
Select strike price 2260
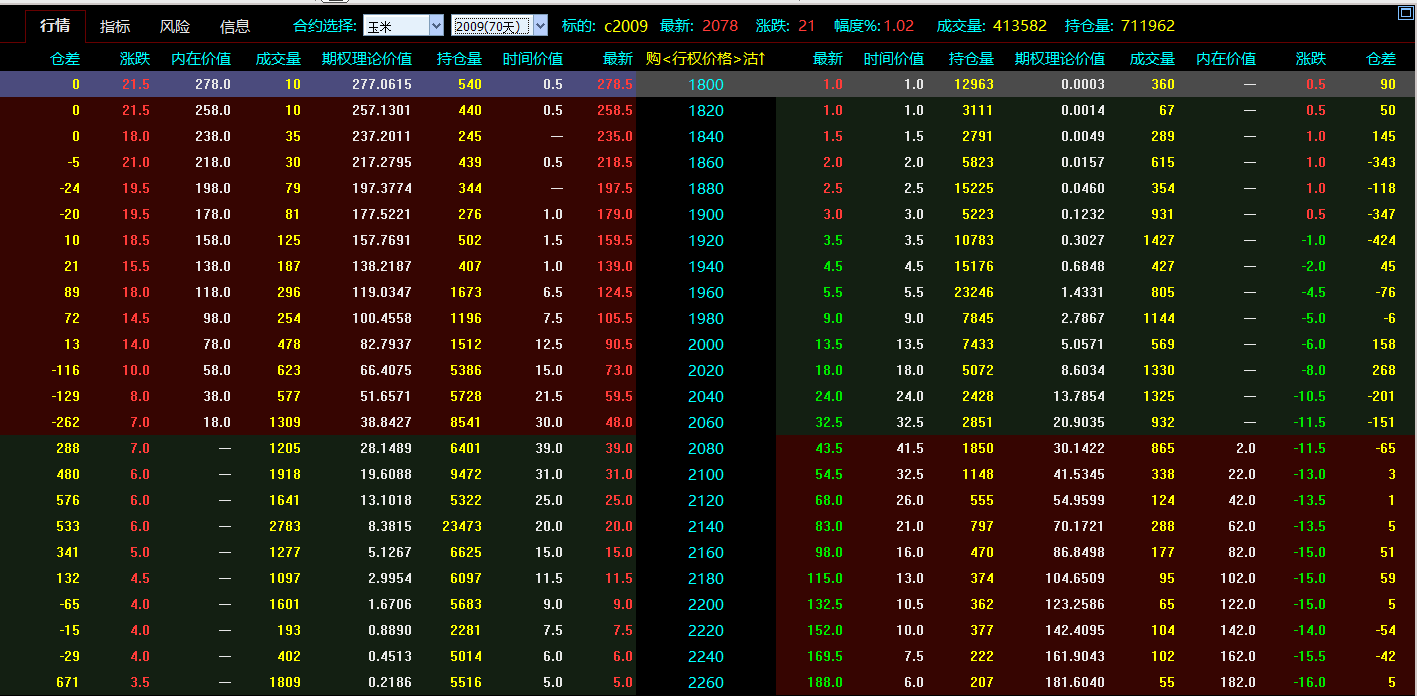(706, 682)
